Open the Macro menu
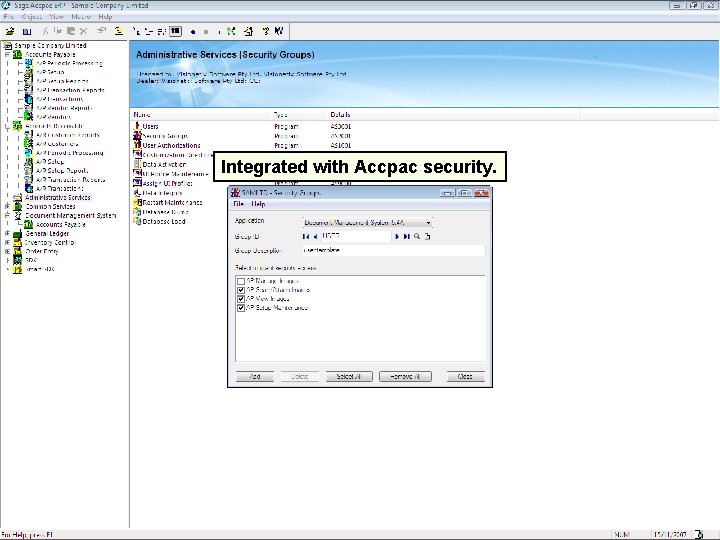 [x=81, y=17]
